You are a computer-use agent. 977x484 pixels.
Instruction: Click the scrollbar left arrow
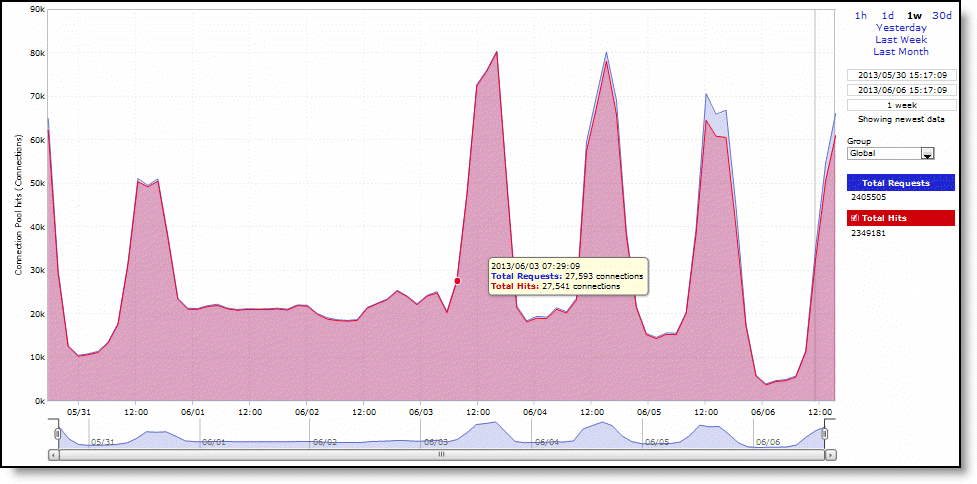[x=53, y=454]
